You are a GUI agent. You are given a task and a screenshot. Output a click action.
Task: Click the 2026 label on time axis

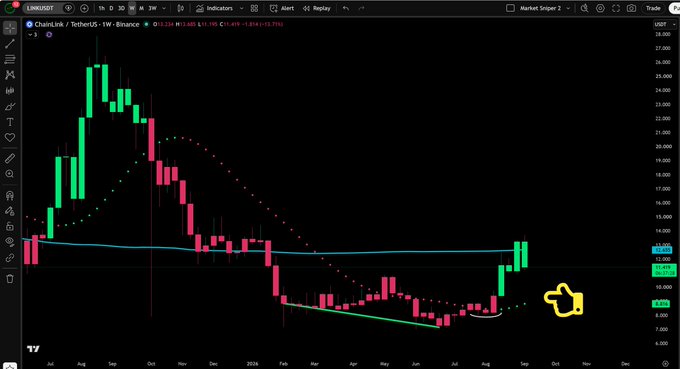point(252,364)
